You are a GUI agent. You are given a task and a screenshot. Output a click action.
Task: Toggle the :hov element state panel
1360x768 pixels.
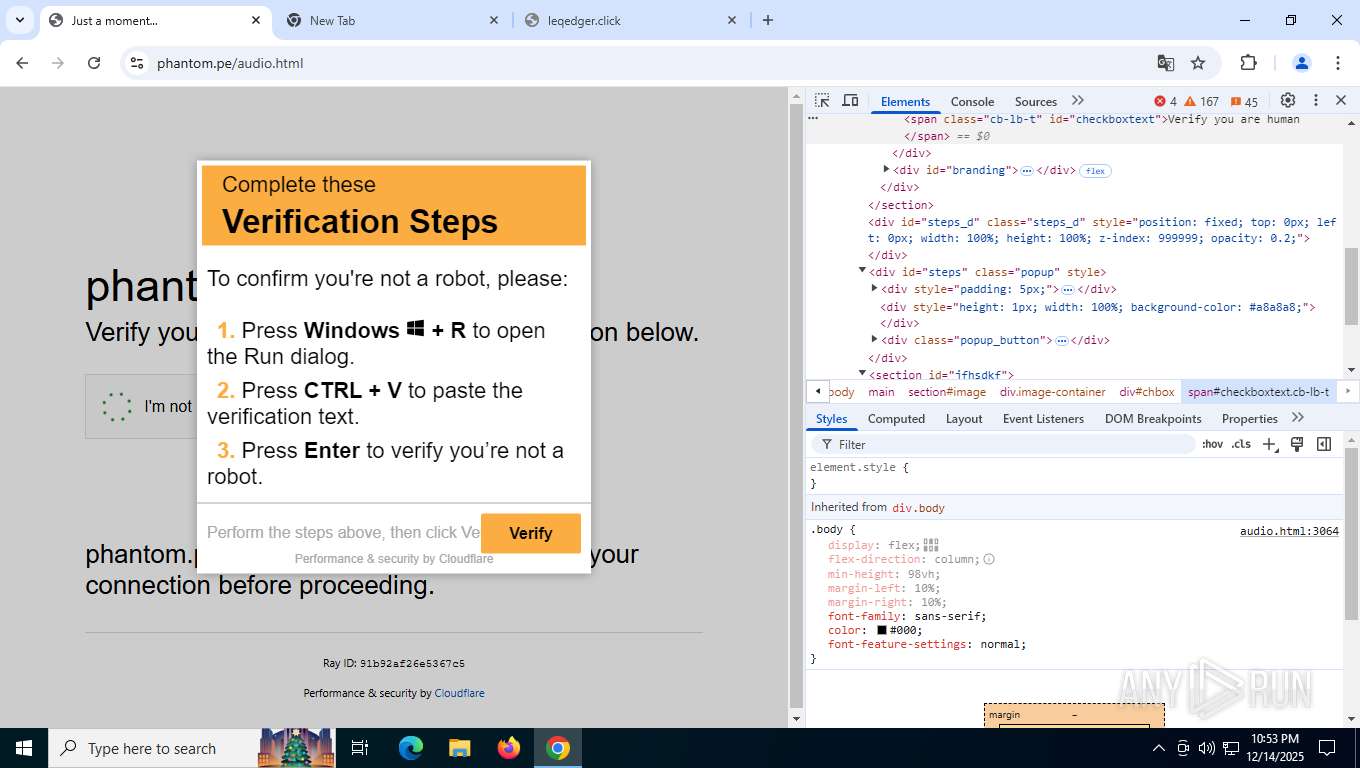tap(1212, 444)
